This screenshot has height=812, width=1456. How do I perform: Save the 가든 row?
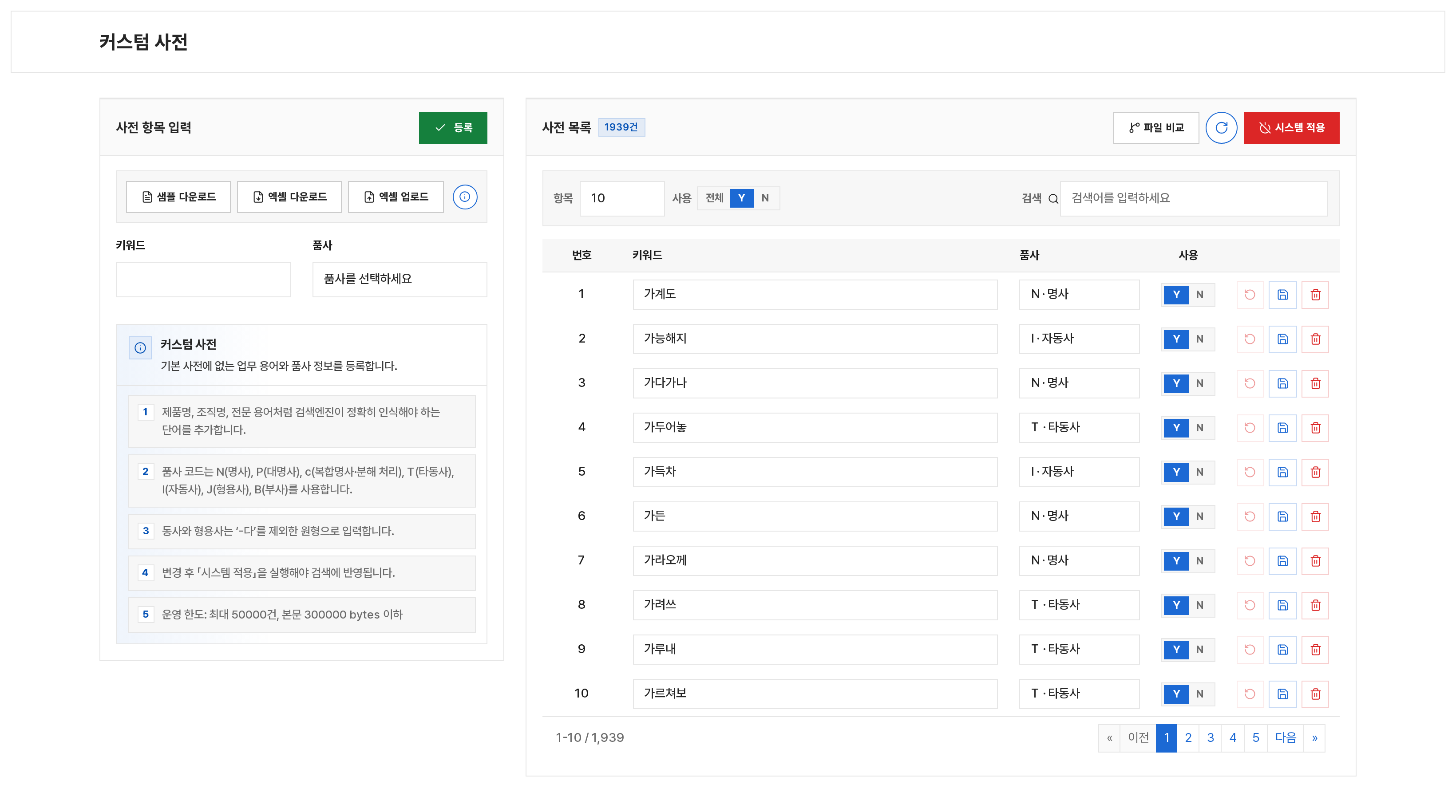point(1282,516)
